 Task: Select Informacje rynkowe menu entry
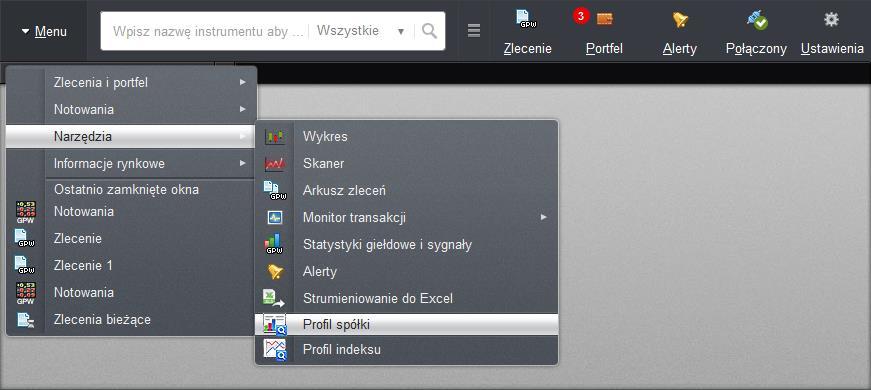click(x=131, y=163)
